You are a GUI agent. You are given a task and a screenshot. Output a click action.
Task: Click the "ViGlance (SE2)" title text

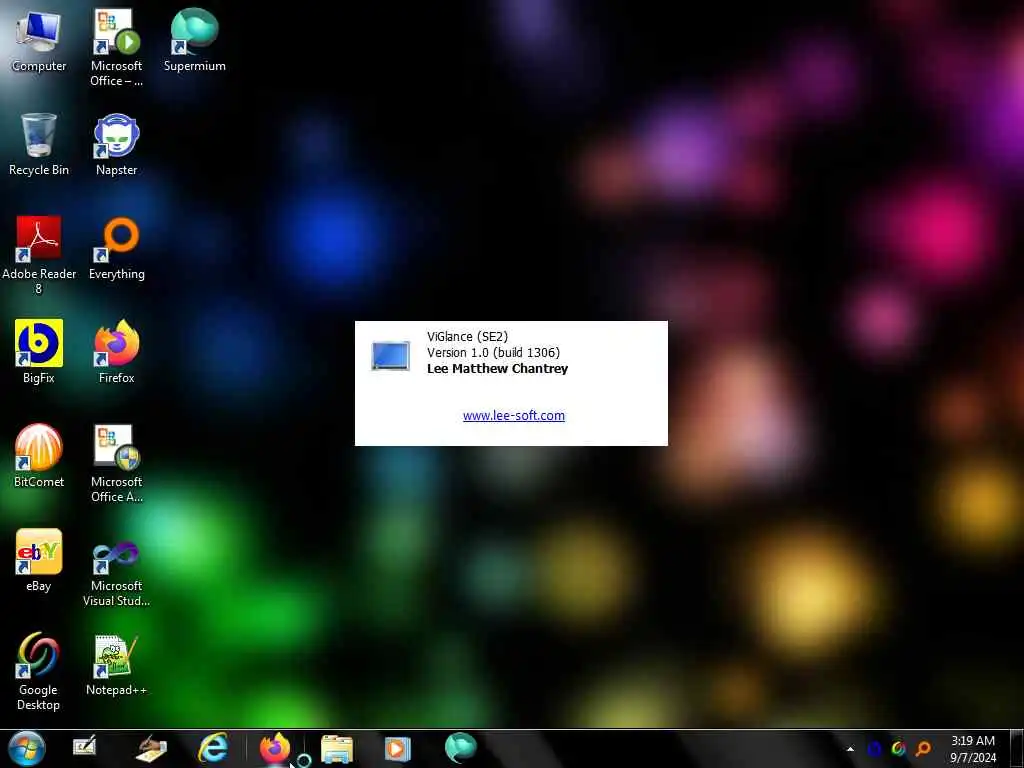click(467, 336)
